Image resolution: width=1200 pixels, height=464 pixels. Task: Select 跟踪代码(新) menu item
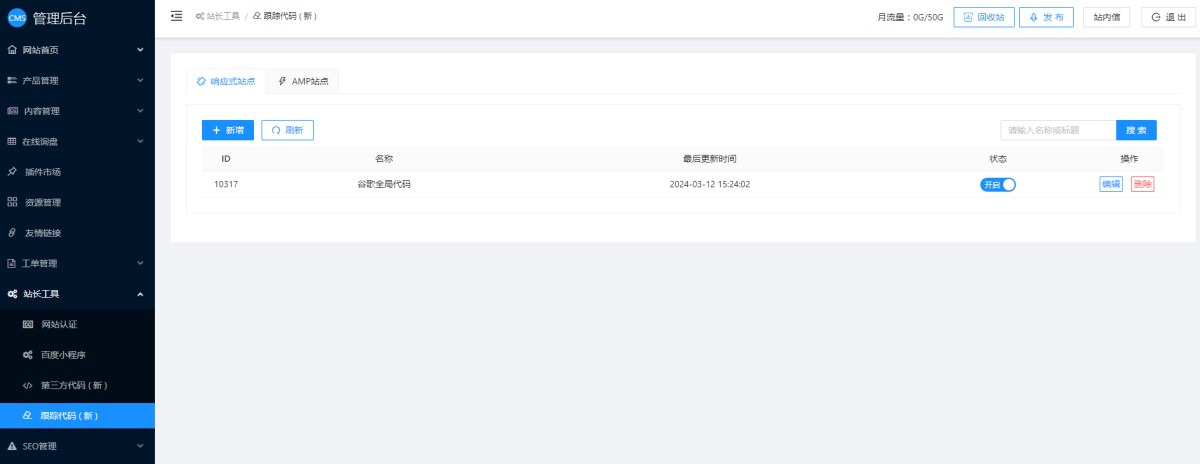[77, 416]
